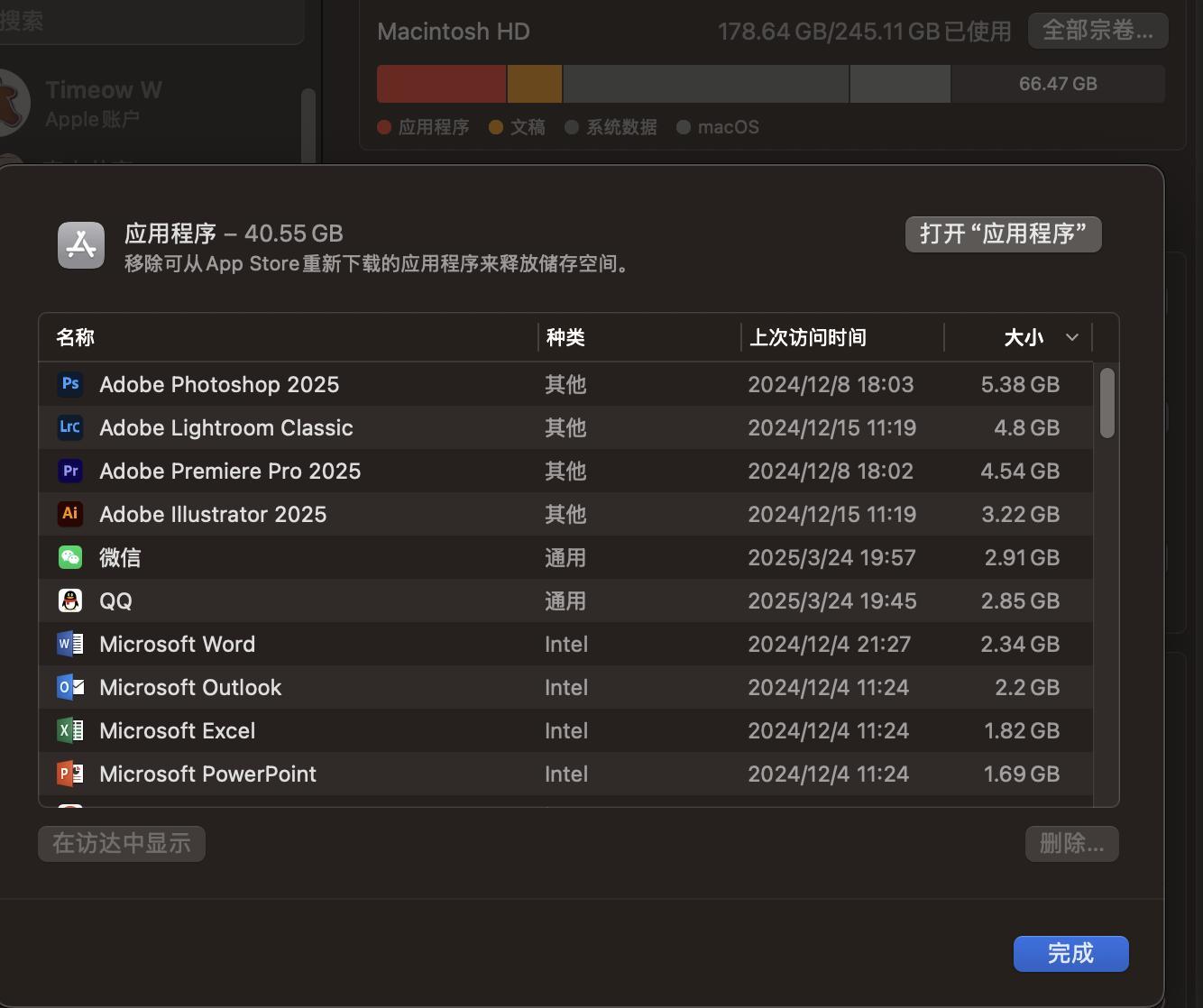Click the Microsoft PowerPoint app icon

pyautogui.click(x=70, y=774)
